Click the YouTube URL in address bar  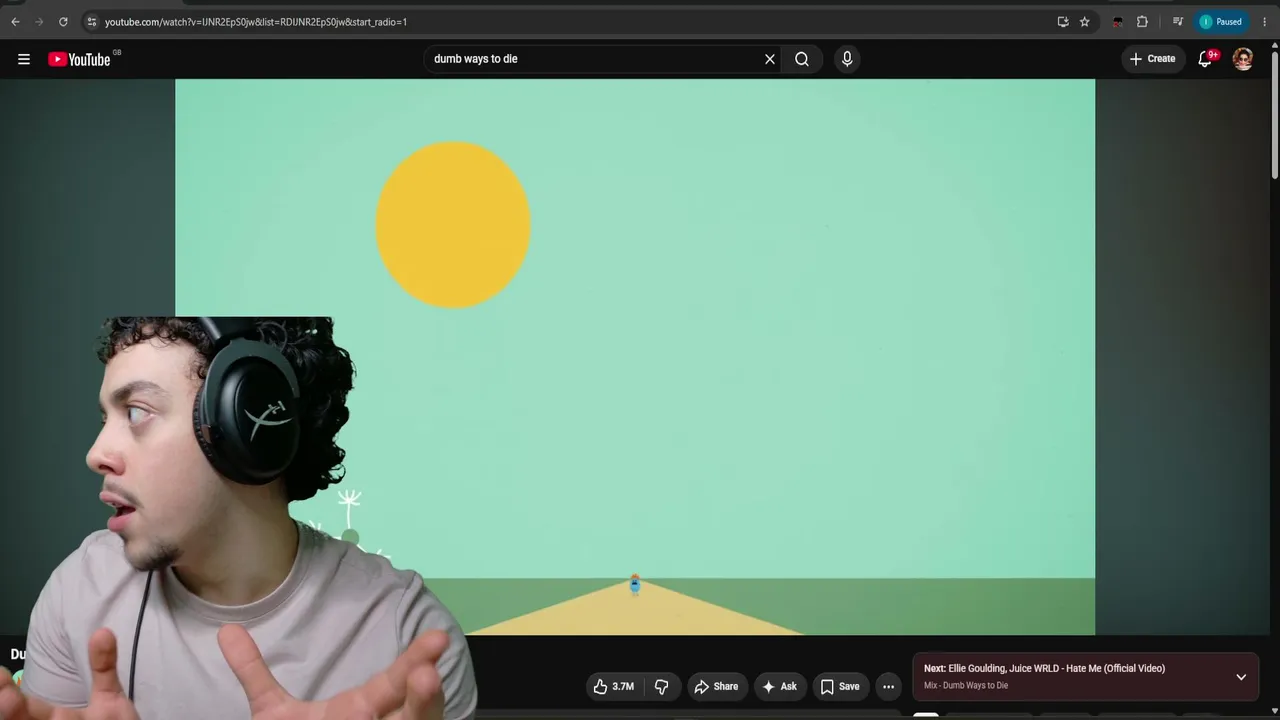[x=256, y=22]
